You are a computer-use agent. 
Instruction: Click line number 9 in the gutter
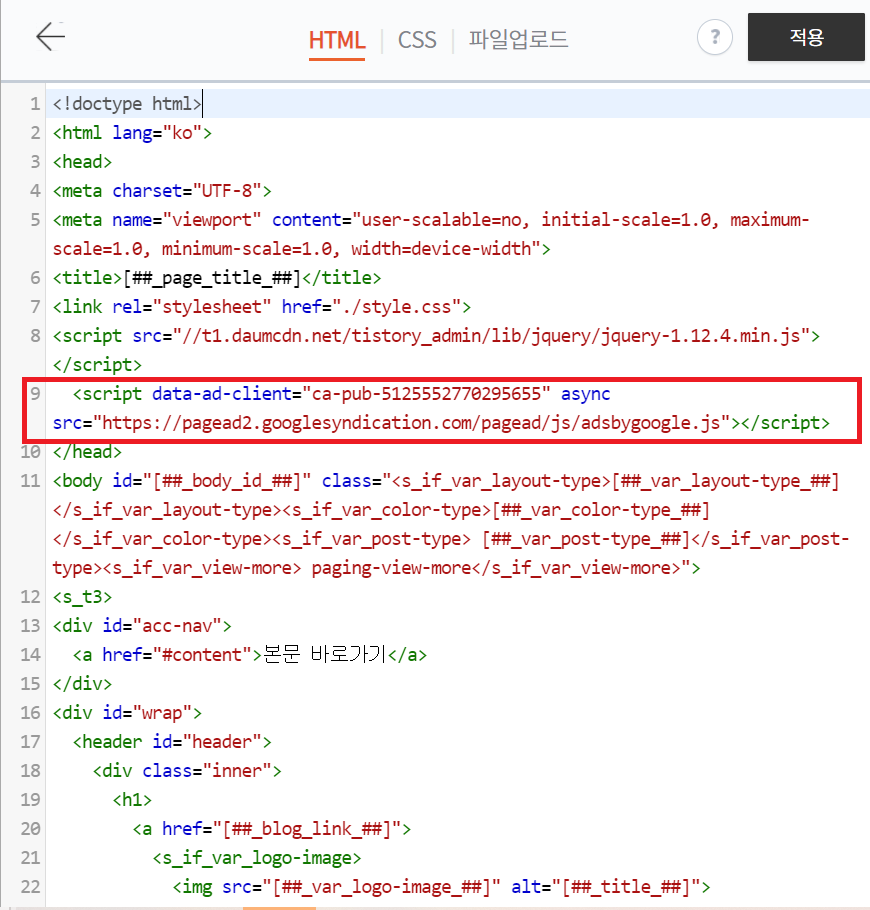35,394
